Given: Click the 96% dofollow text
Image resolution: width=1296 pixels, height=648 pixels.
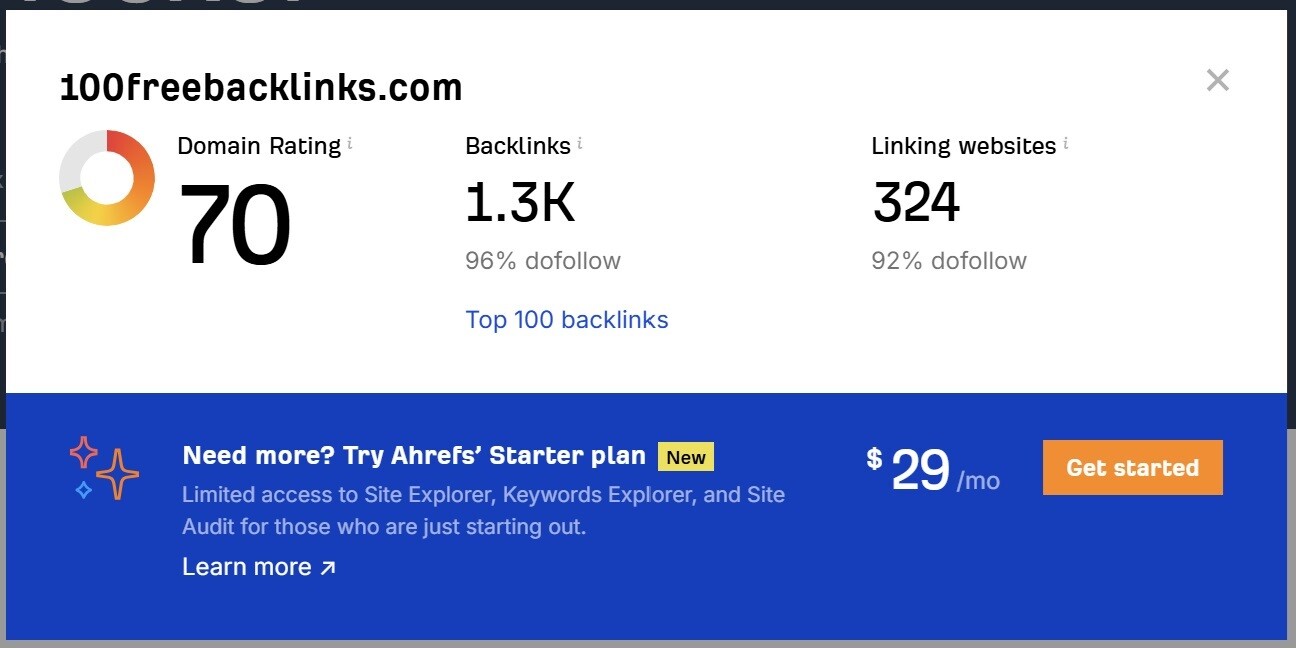Looking at the screenshot, I should click(x=543, y=261).
